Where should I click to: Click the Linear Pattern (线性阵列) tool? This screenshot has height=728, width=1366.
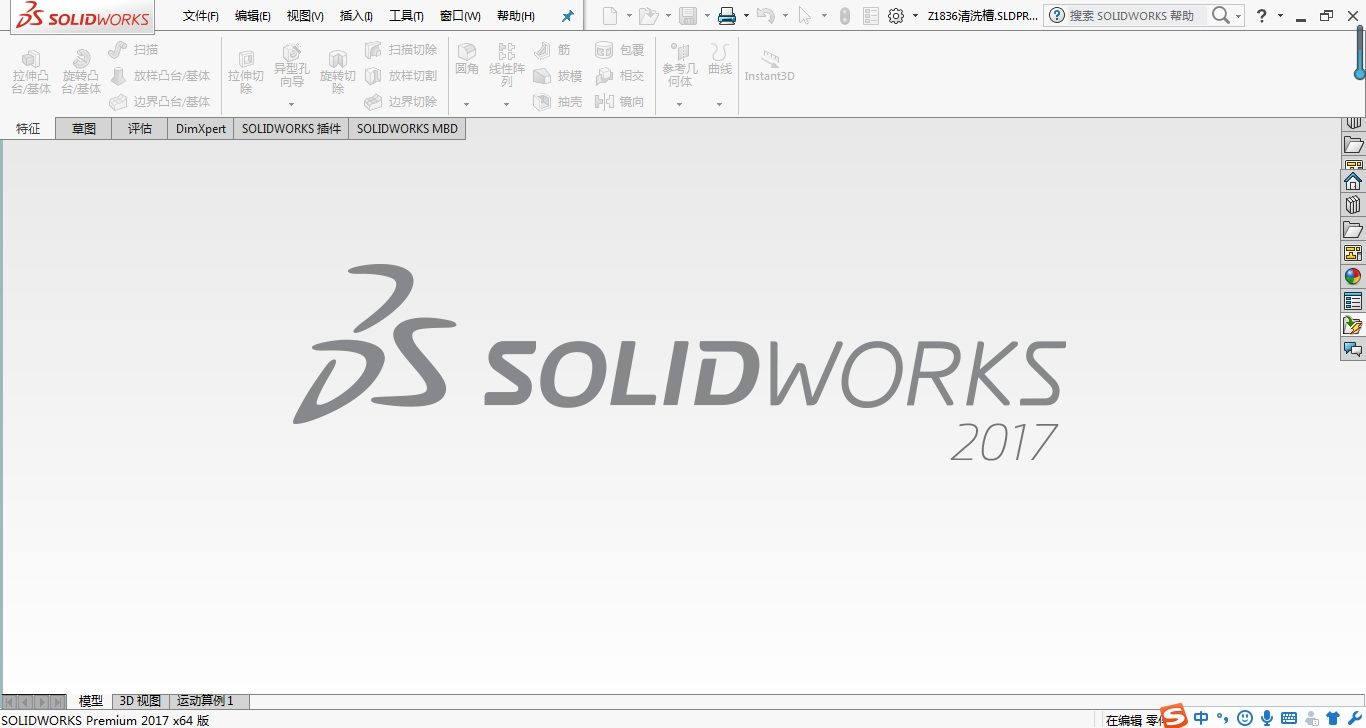tap(507, 66)
